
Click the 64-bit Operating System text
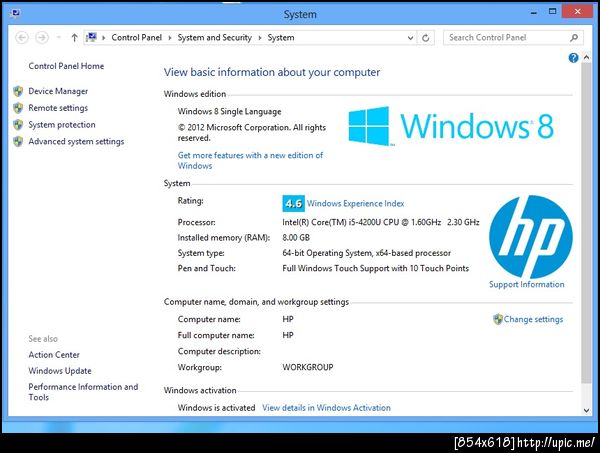coord(367,253)
